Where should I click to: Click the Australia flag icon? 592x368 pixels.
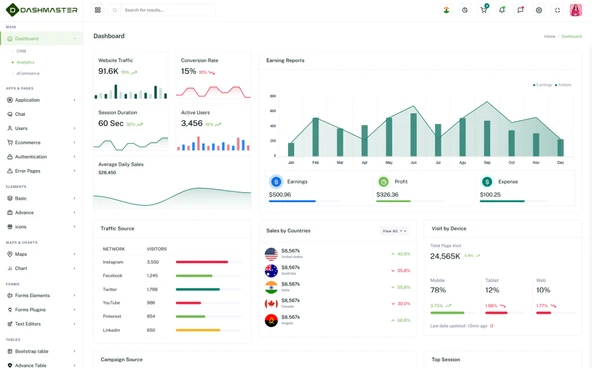271,271
